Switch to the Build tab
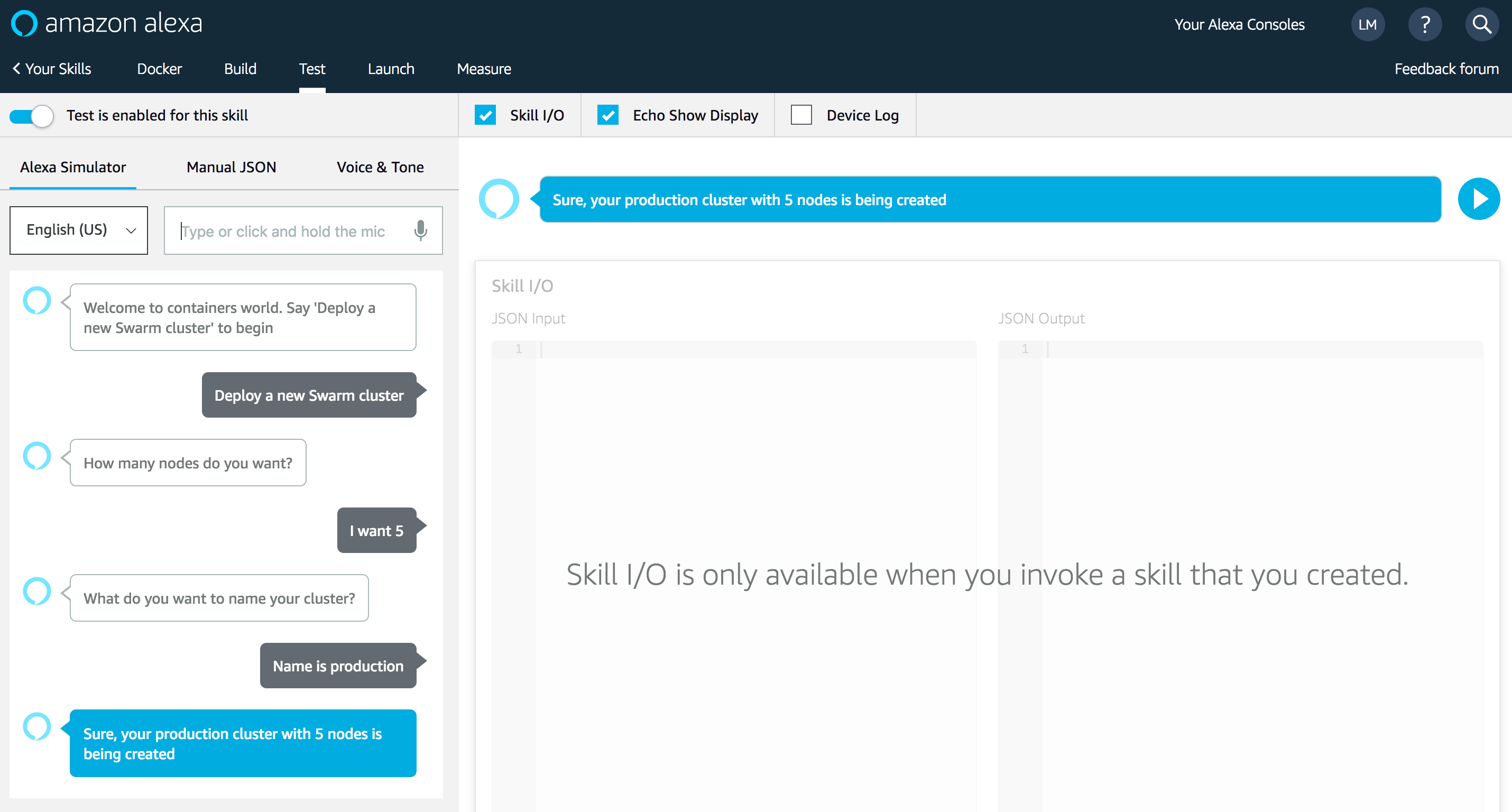1512x812 pixels. pyautogui.click(x=240, y=69)
